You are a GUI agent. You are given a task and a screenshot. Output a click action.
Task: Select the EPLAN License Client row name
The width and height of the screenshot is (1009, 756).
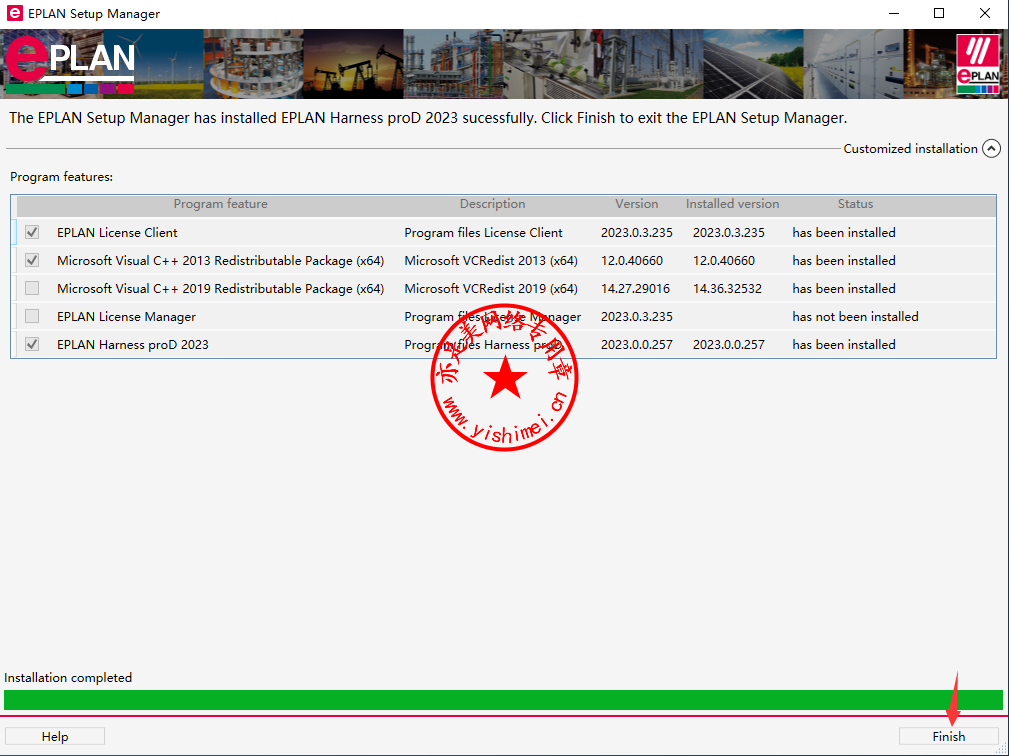pos(117,232)
